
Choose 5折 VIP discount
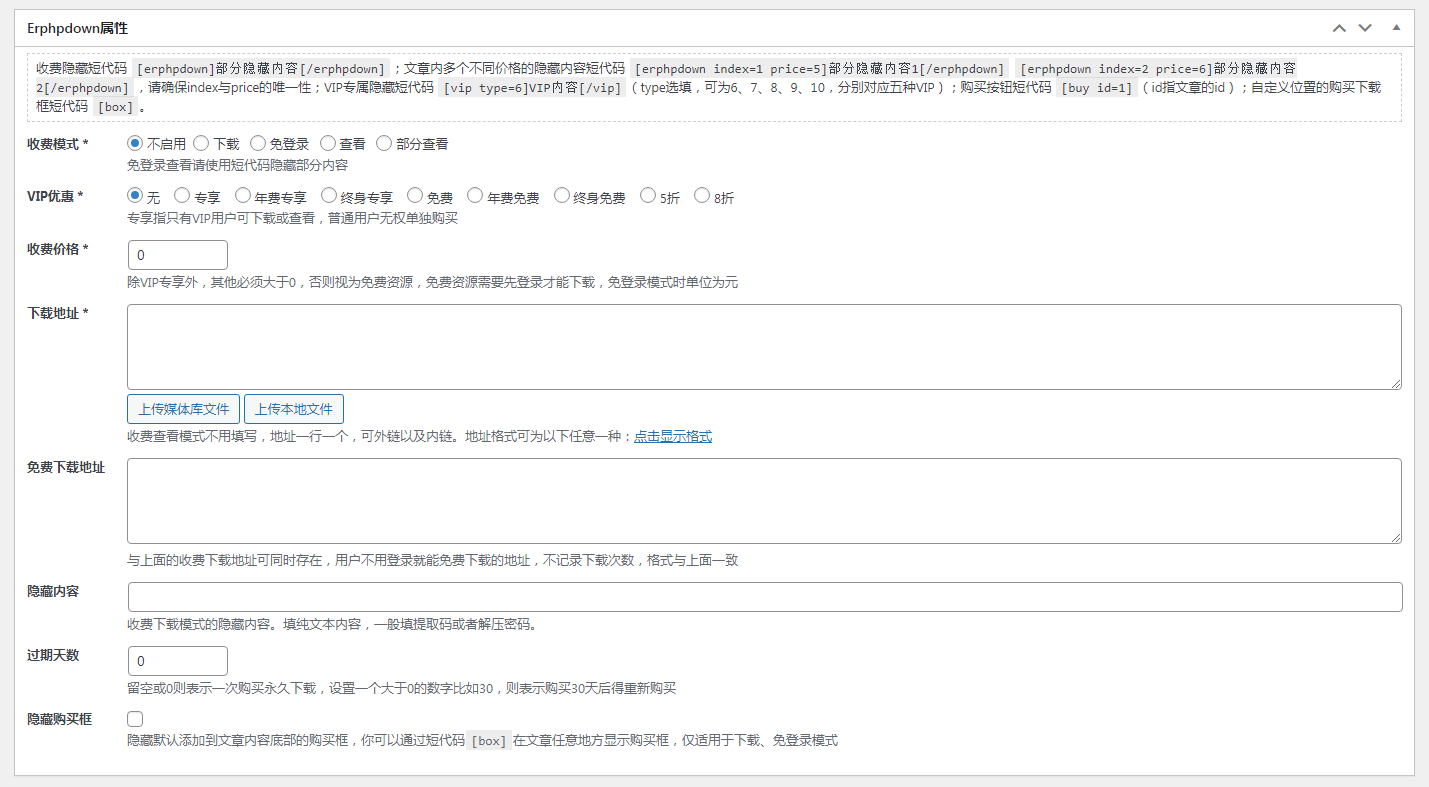(x=648, y=196)
